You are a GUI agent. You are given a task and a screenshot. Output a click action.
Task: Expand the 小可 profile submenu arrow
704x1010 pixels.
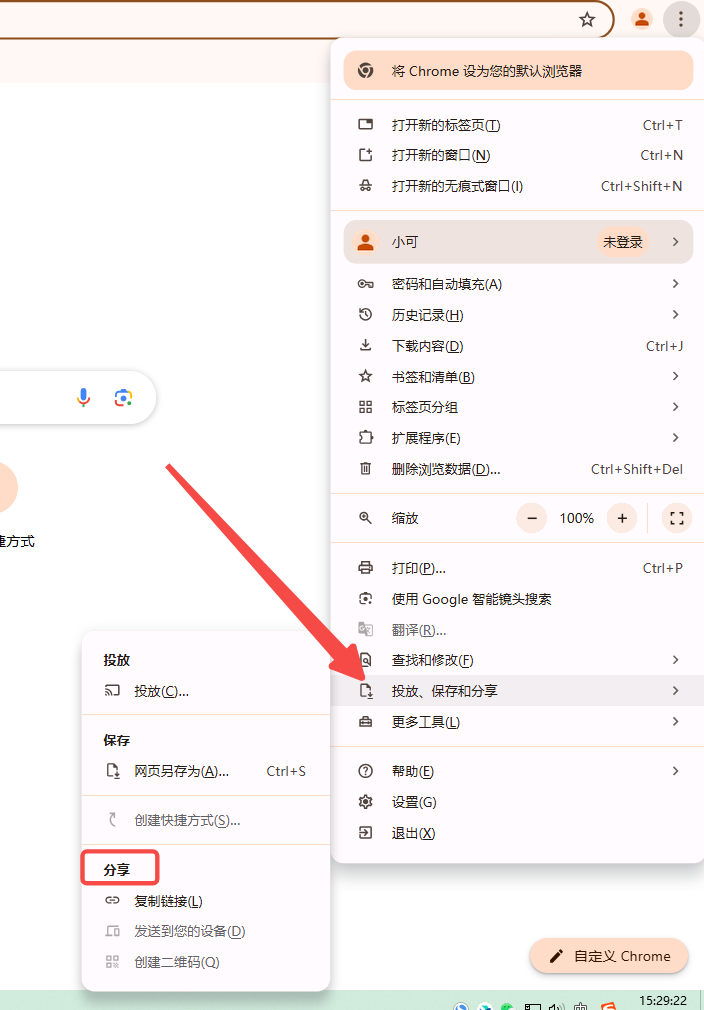coord(675,242)
